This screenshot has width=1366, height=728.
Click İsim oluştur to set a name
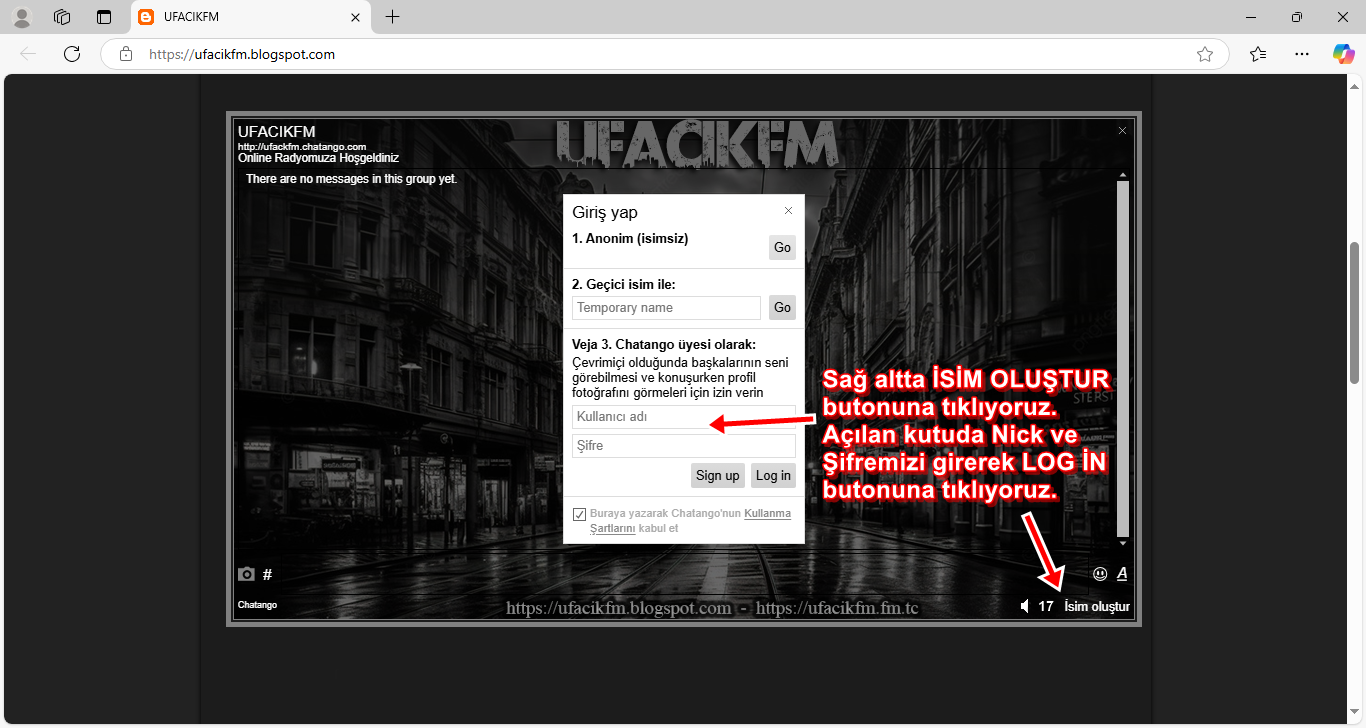point(1097,606)
